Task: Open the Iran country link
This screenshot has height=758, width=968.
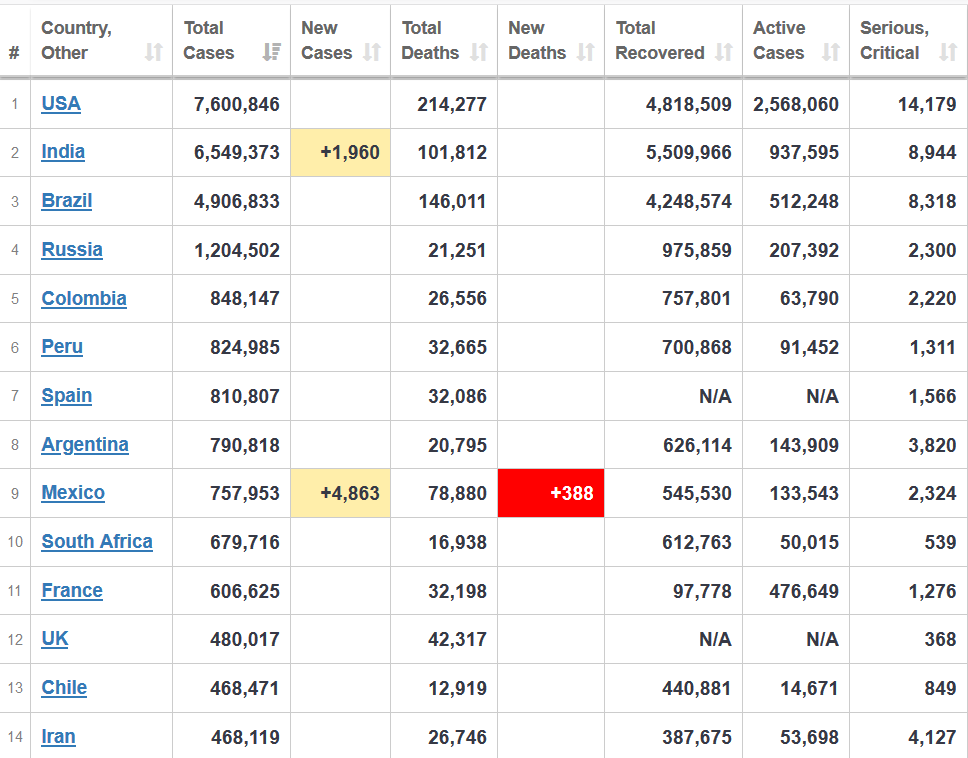Action: tap(58, 736)
